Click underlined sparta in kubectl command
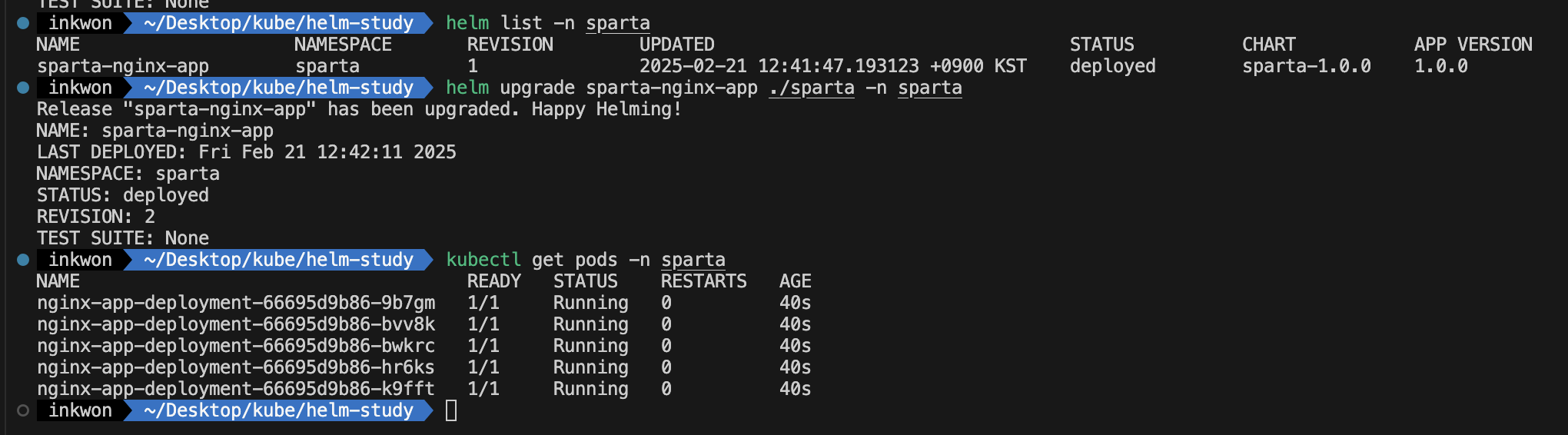 point(693,261)
